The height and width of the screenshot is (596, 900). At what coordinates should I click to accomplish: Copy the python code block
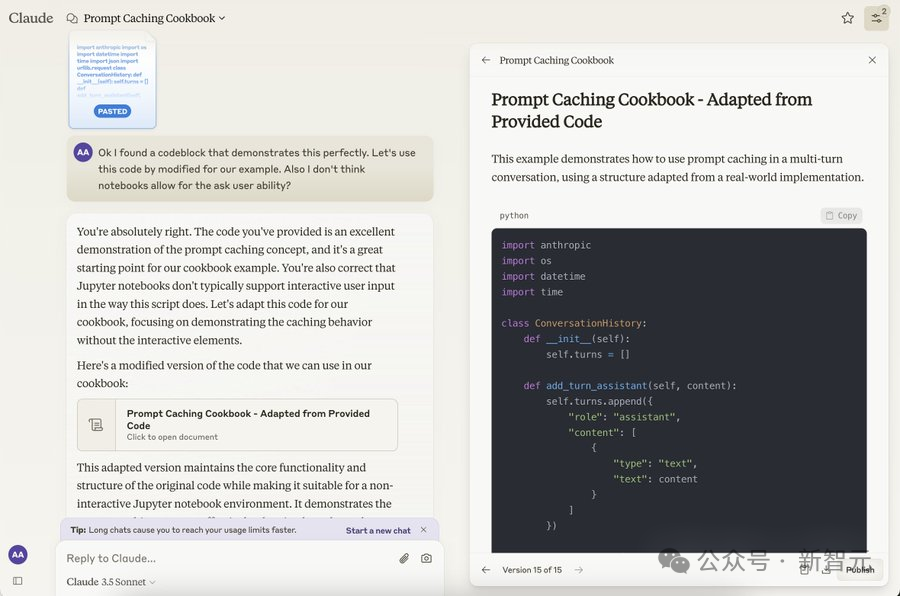pyautogui.click(x=841, y=215)
